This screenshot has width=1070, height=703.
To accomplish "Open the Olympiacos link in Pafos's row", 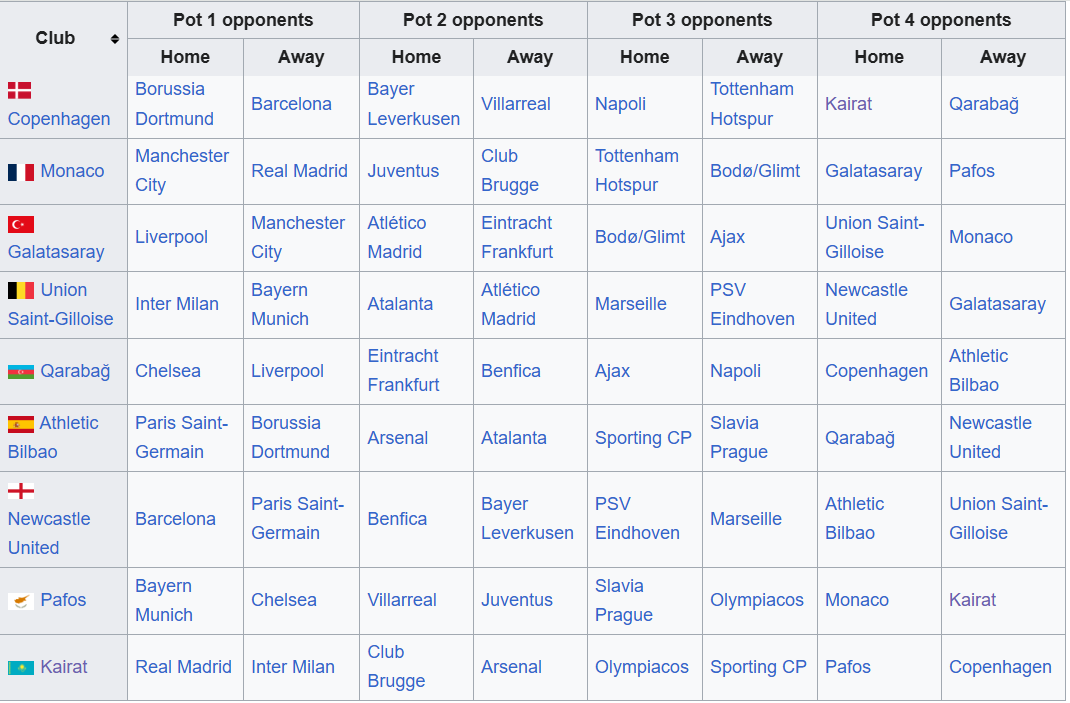I will click(x=757, y=600).
